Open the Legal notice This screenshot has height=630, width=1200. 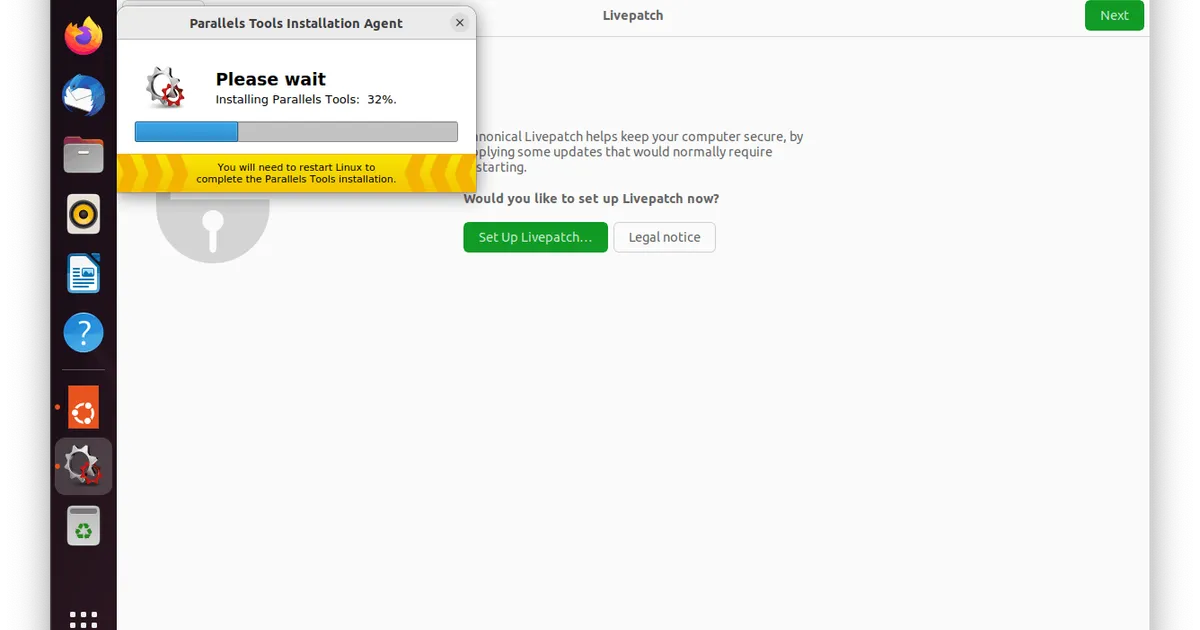point(664,237)
